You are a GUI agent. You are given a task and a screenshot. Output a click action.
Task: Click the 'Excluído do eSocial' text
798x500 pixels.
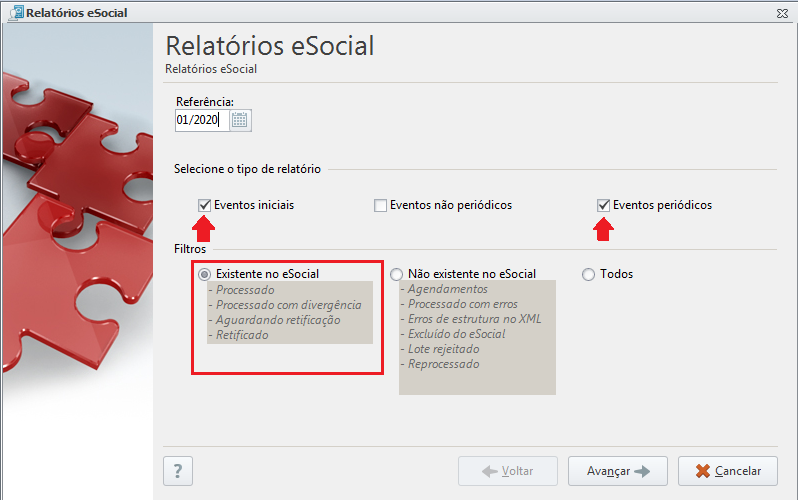click(x=457, y=334)
